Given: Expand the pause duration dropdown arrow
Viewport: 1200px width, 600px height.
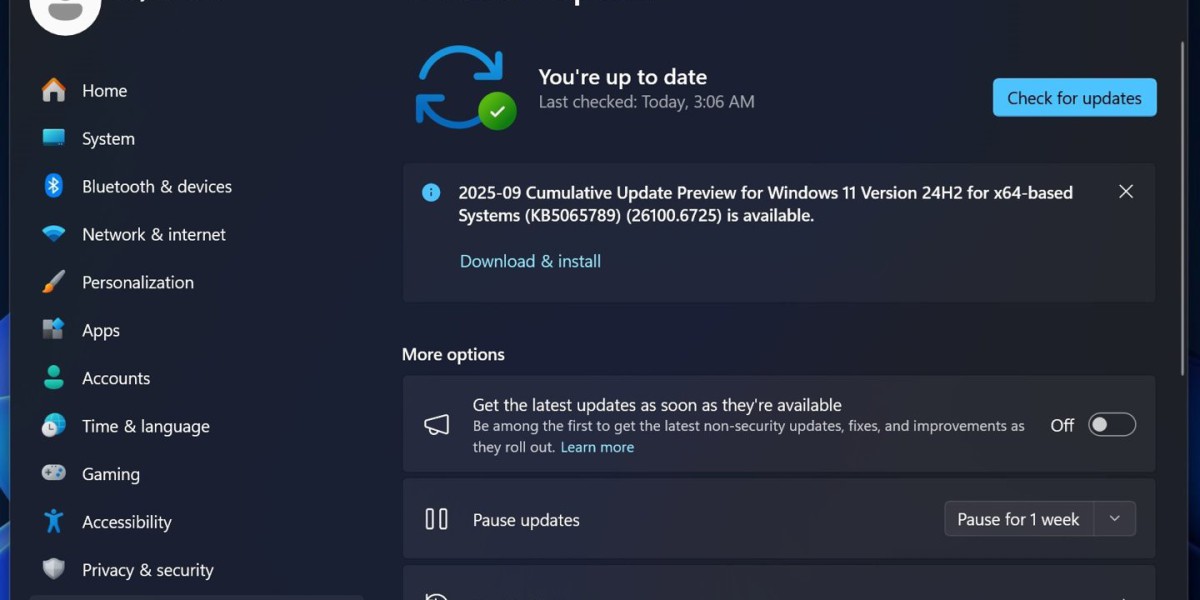Looking at the screenshot, I should [x=1115, y=519].
